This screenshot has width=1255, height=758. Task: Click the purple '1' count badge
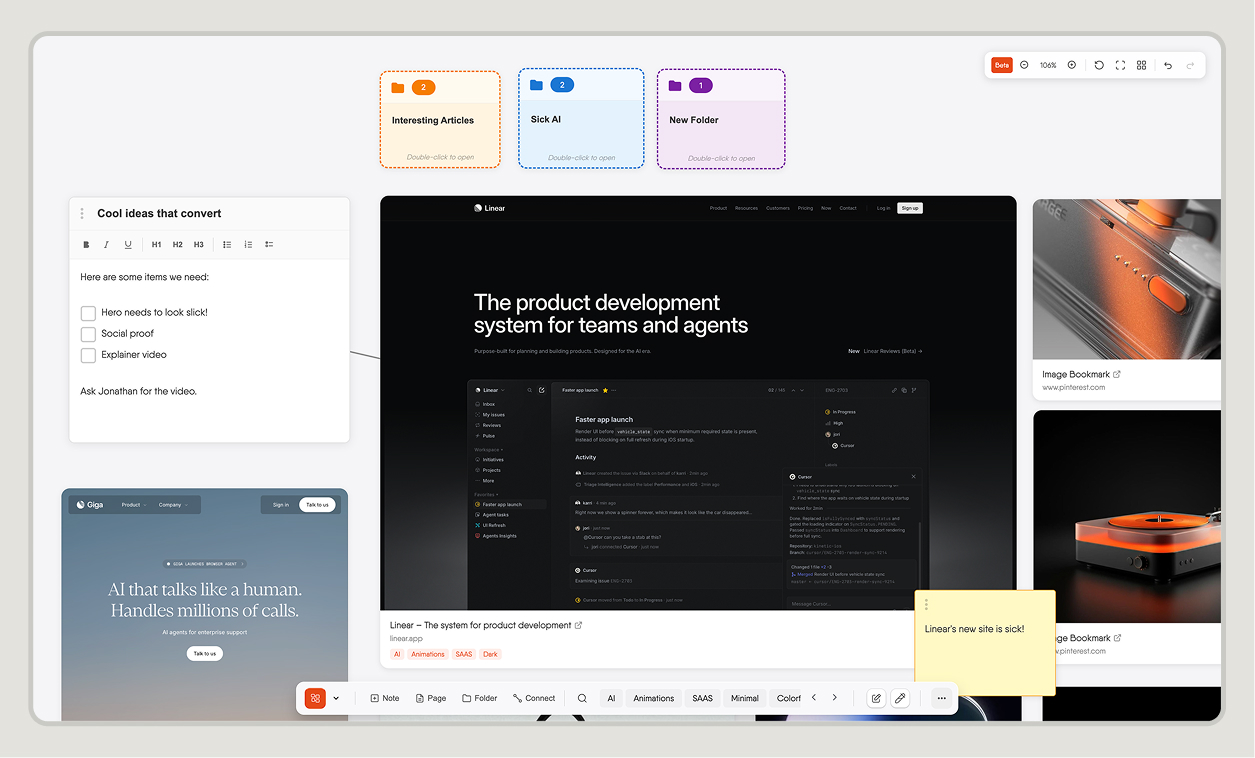(x=701, y=86)
